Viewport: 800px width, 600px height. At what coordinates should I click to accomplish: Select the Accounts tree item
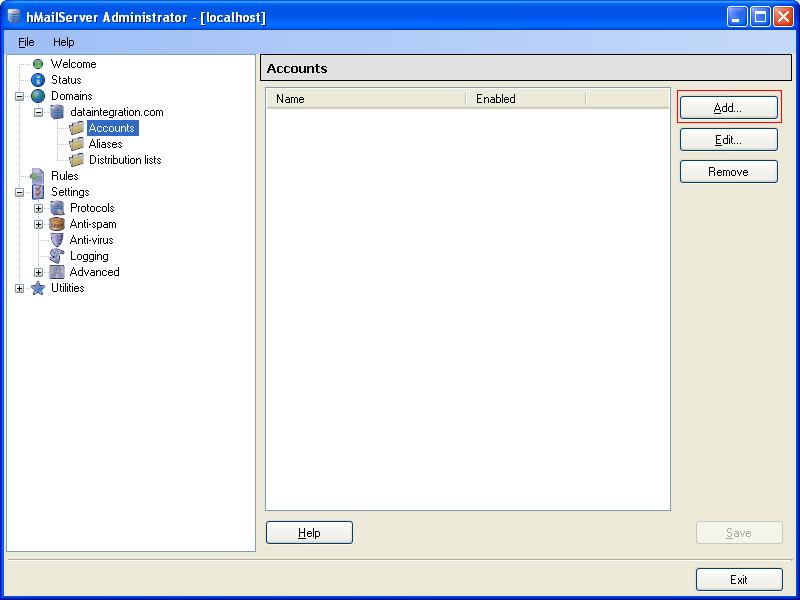coord(112,128)
